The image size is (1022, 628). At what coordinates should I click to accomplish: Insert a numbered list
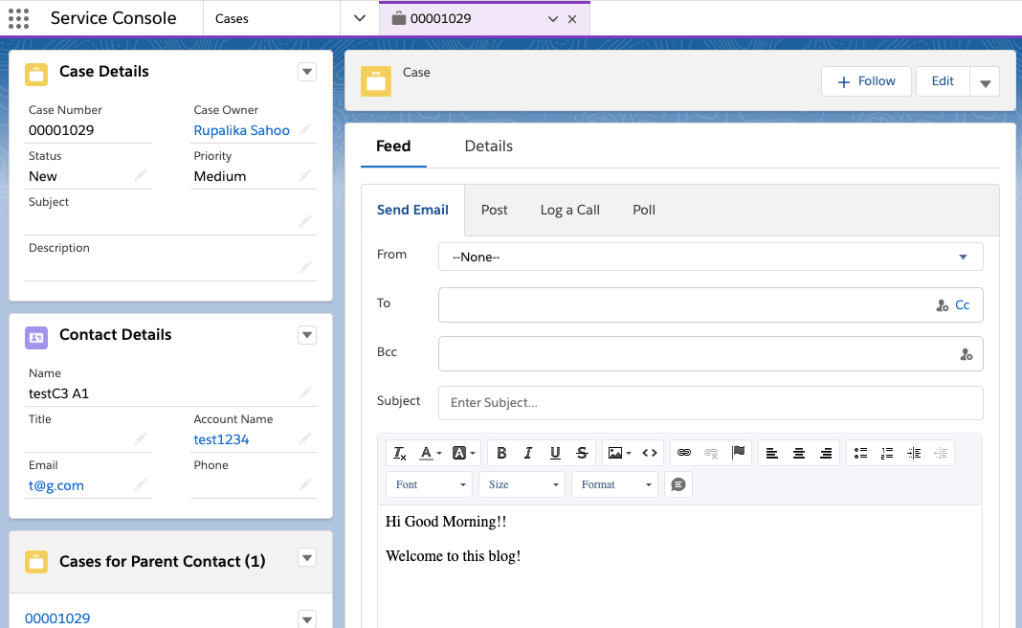tap(887, 453)
